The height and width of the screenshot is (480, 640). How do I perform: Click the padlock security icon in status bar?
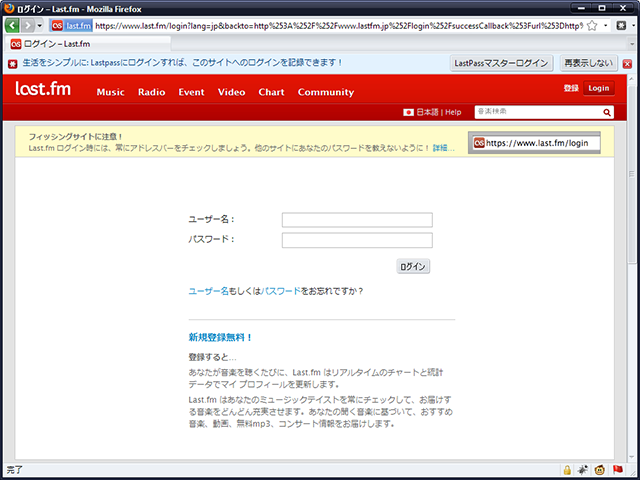coord(567,470)
